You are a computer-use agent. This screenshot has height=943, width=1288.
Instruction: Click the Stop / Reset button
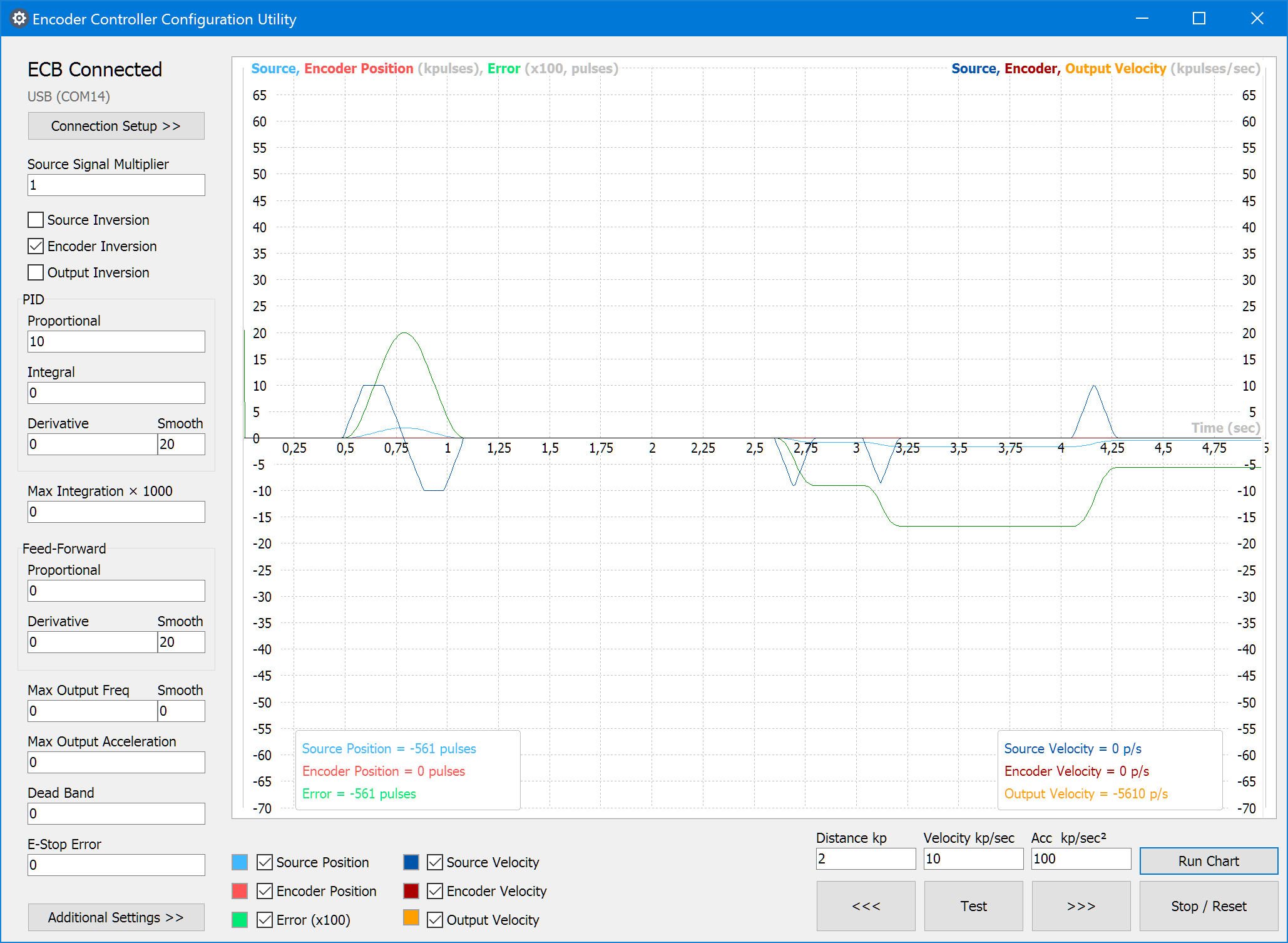(x=1208, y=906)
